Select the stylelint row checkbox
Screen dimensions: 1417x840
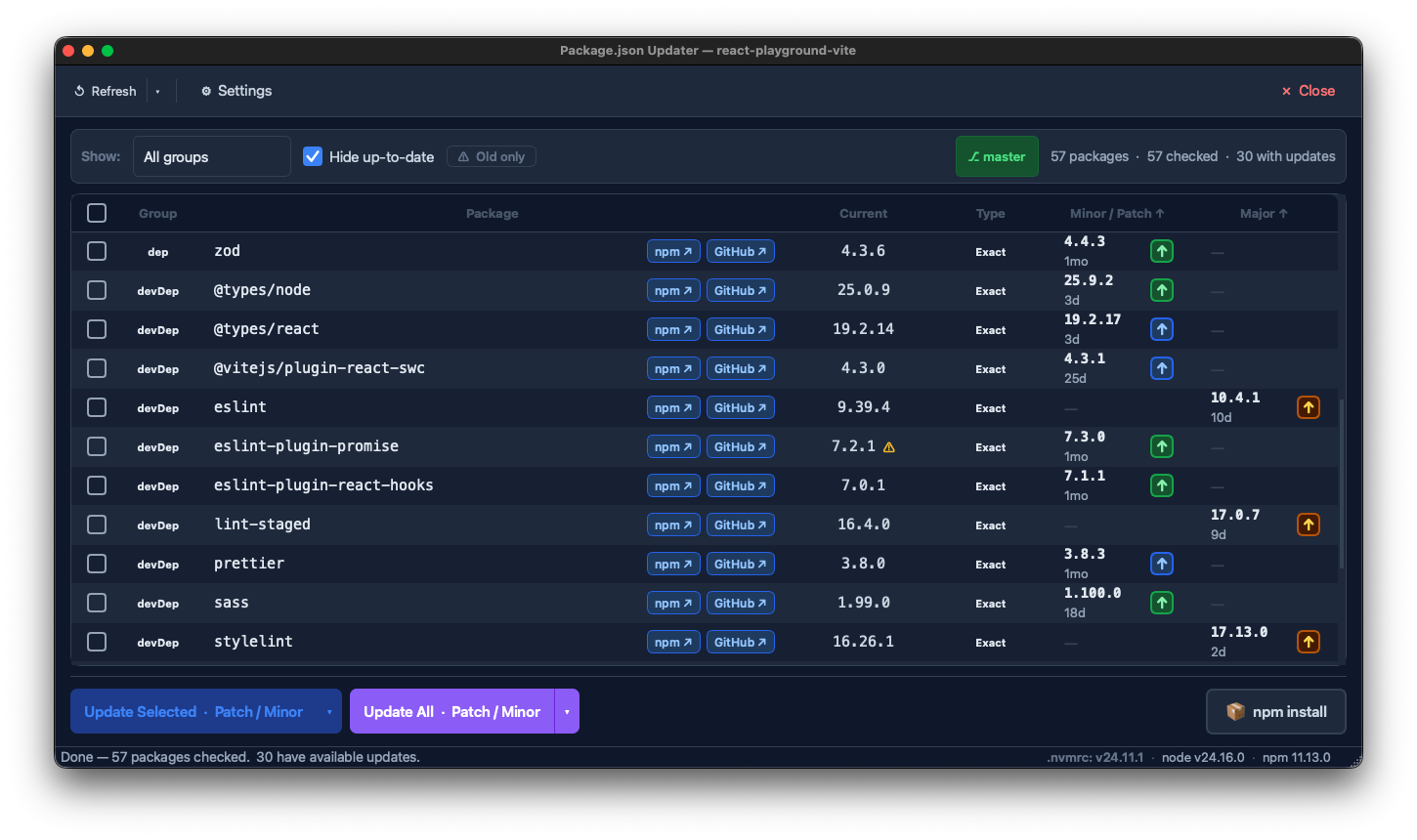click(97, 642)
